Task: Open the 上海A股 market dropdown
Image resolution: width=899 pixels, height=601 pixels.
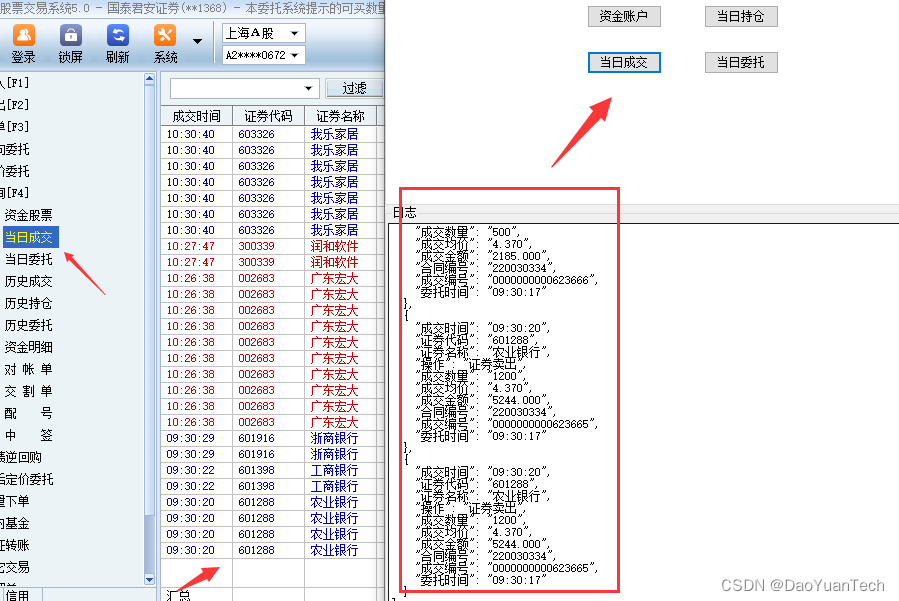Action: click(x=263, y=33)
